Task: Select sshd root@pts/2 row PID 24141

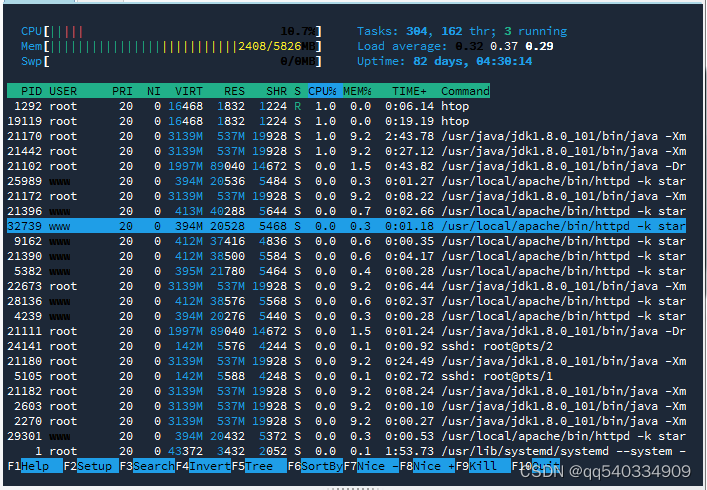Action: pyautogui.click(x=346, y=346)
